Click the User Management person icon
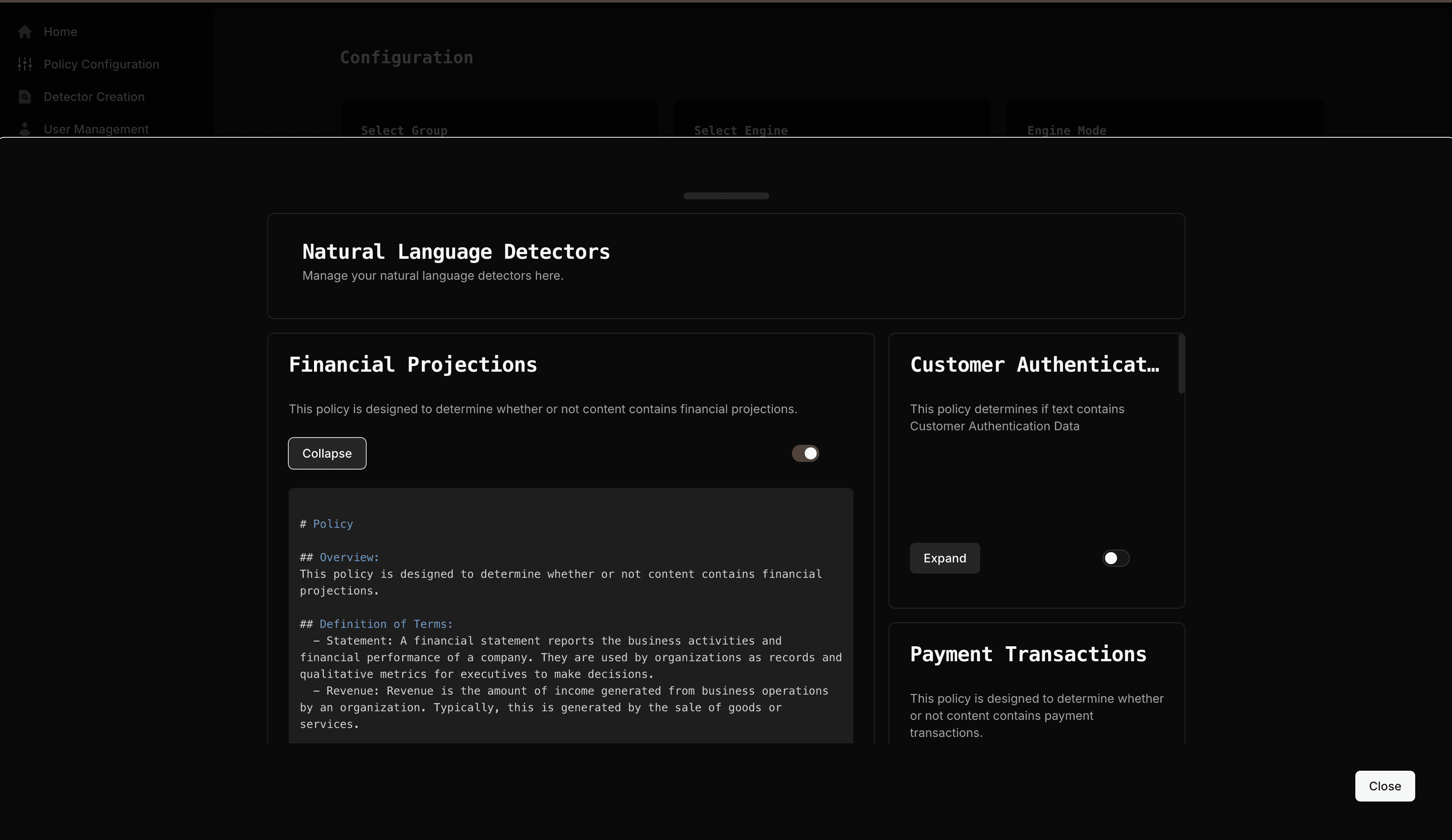1452x840 pixels. click(25, 129)
